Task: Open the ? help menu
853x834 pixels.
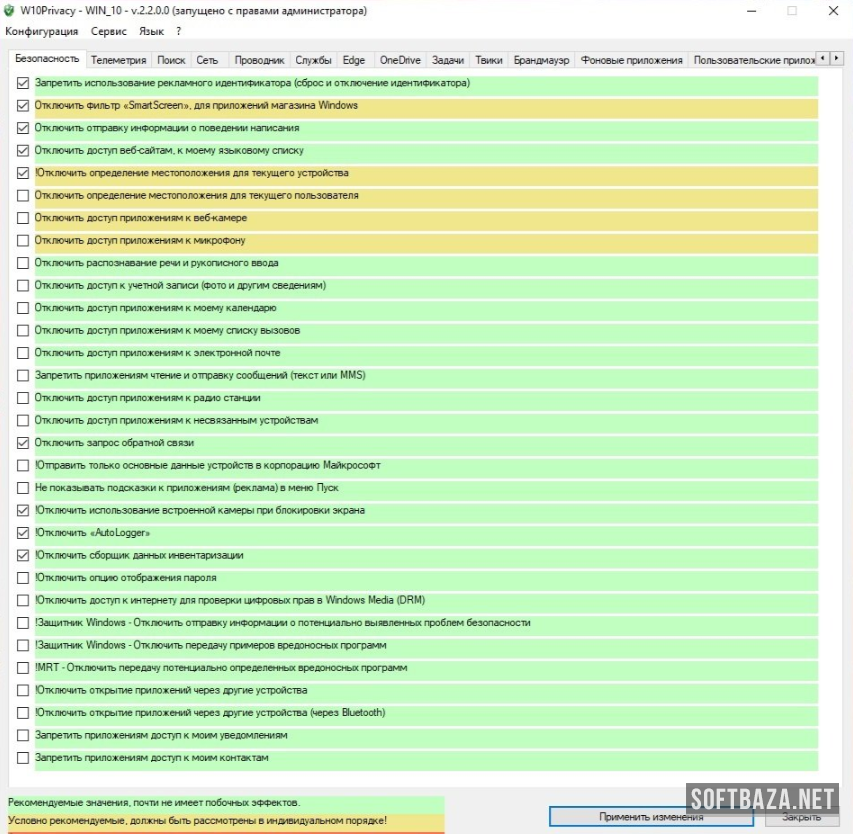Action: 178,31
